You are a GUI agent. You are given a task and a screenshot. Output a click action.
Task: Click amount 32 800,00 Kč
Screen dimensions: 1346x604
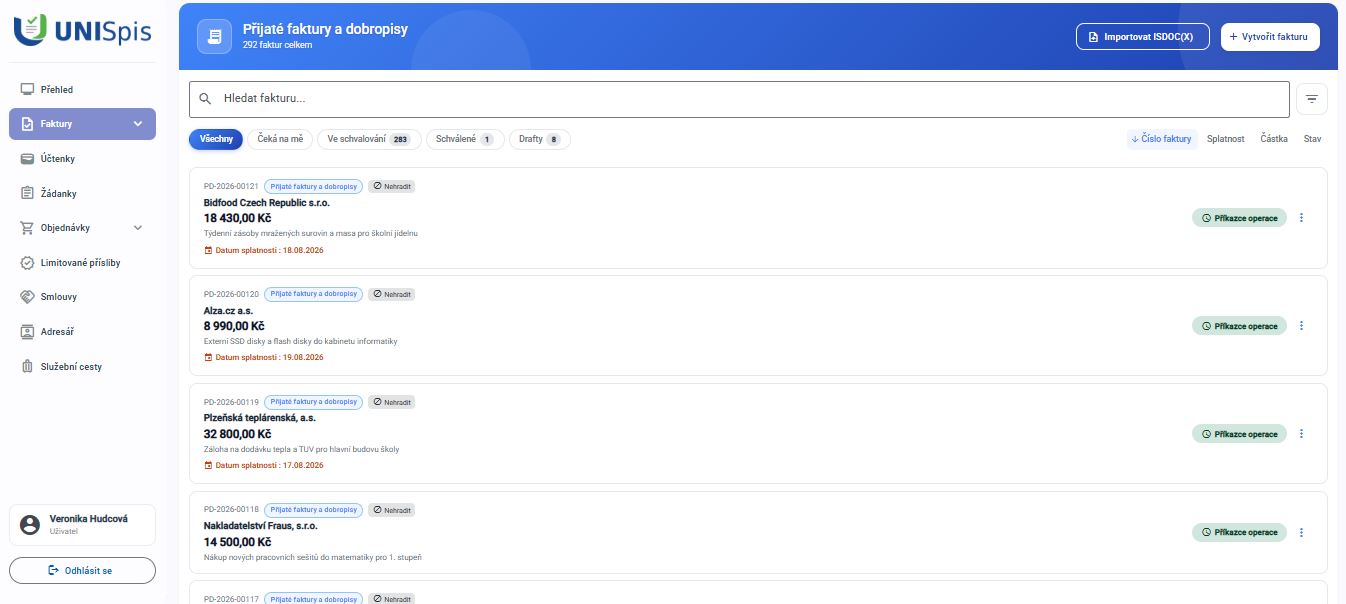[237, 434]
